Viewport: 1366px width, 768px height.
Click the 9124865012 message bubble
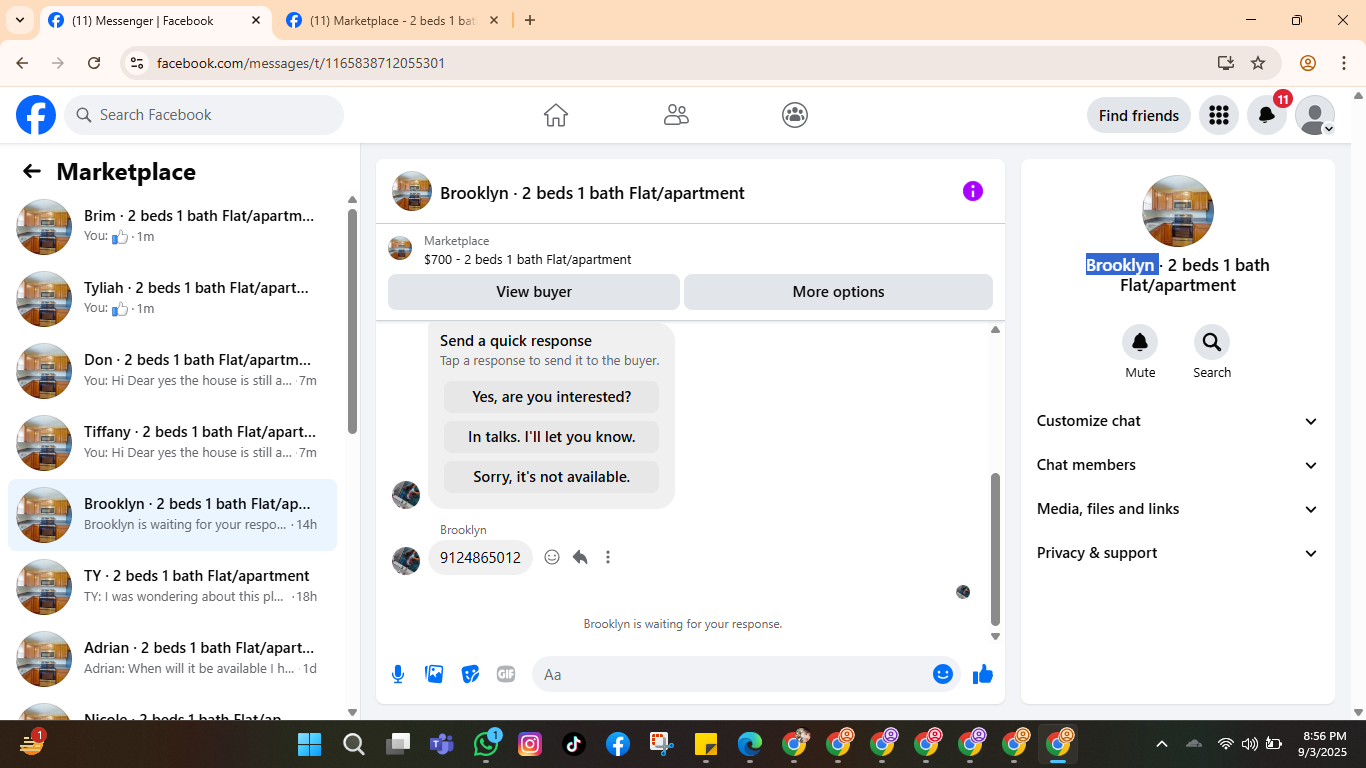tap(480, 557)
